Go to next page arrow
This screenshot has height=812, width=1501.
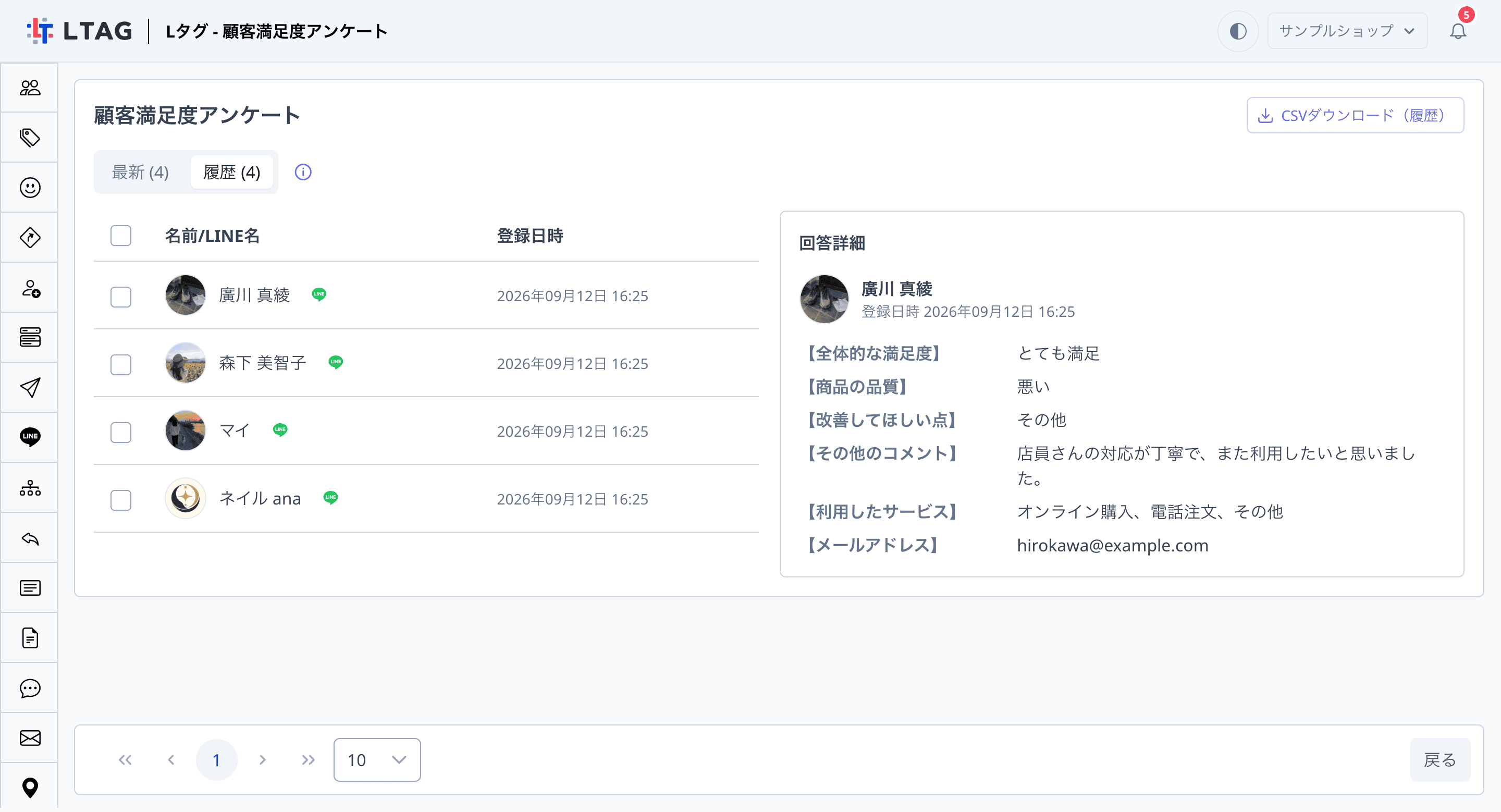[x=262, y=760]
